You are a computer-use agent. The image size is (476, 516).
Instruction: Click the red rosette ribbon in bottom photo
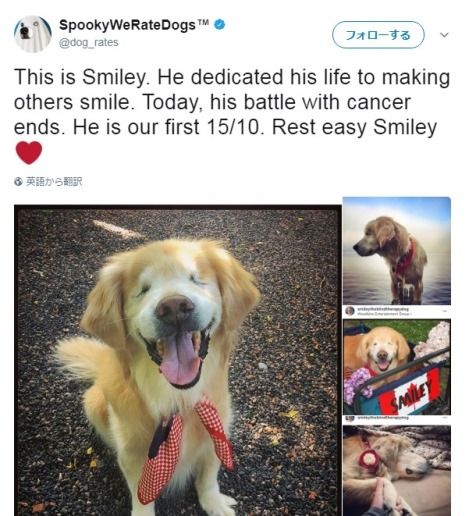coord(369,459)
